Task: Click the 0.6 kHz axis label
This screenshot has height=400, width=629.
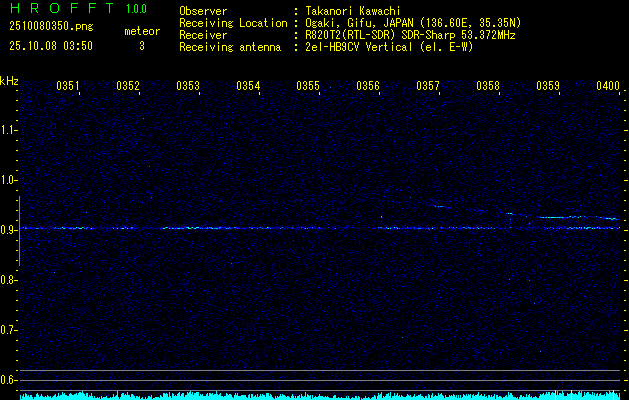Action: 8,380
